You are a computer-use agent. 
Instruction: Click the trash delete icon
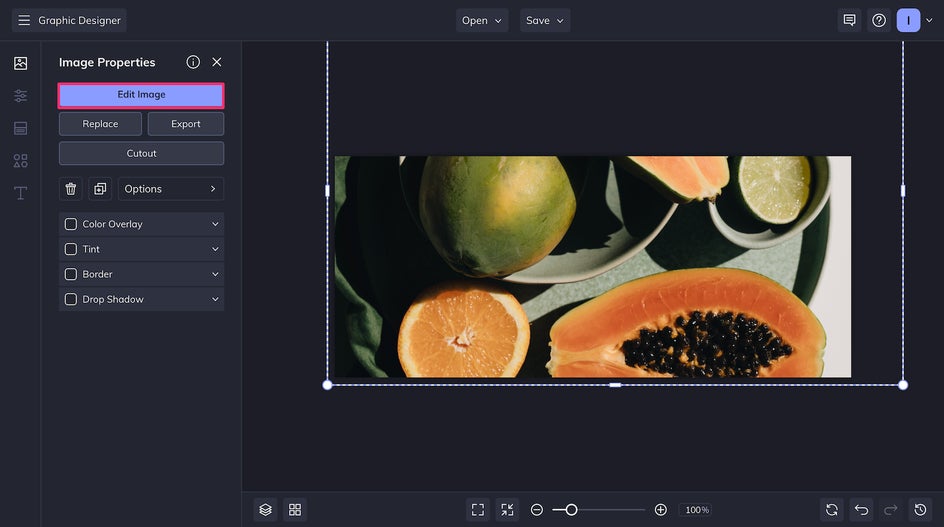pos(71,189)
